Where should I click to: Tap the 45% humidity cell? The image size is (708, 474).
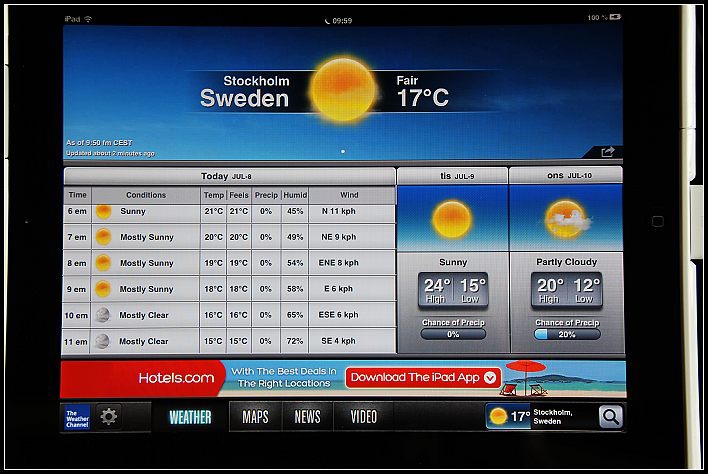pos(295,211)
